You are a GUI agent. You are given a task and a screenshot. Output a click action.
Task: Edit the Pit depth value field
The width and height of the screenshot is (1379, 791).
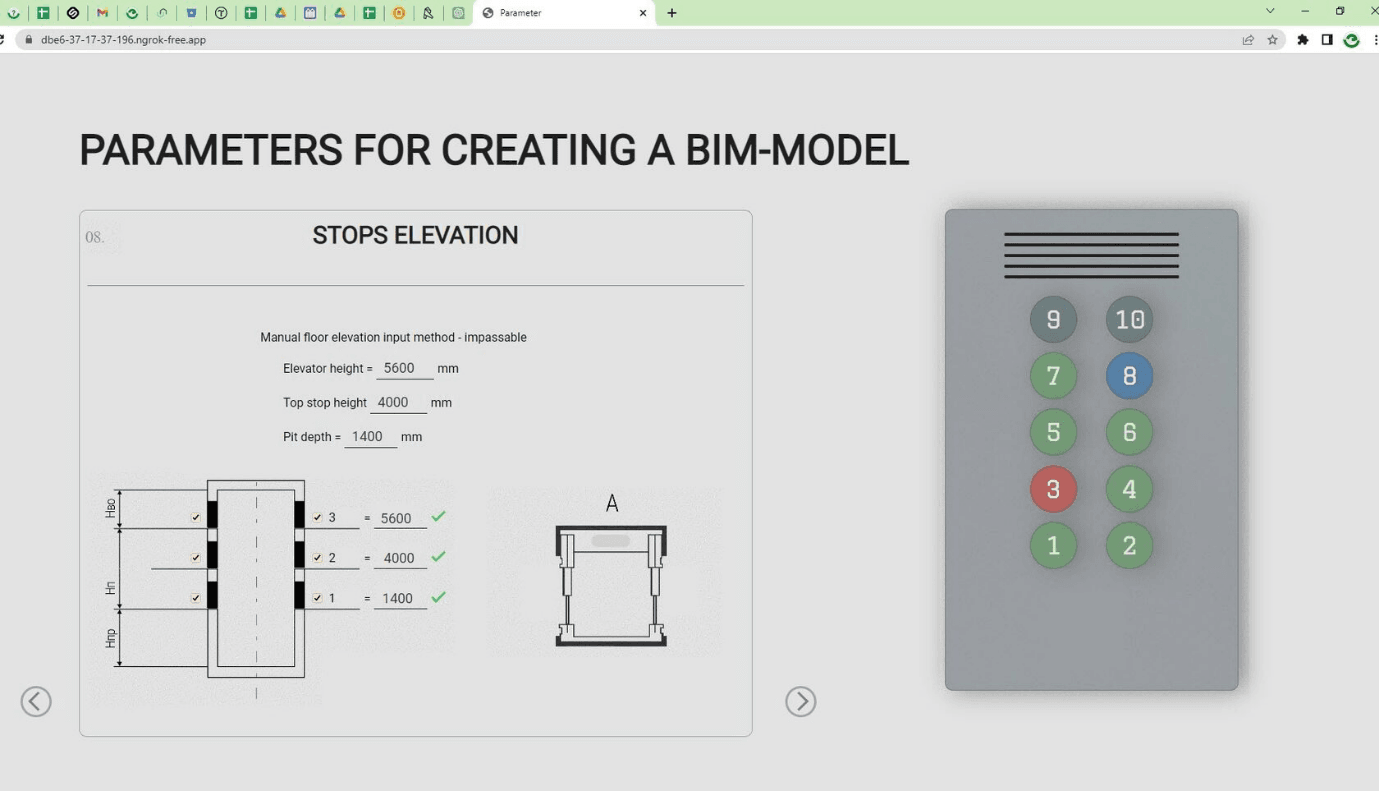[369, 437]
